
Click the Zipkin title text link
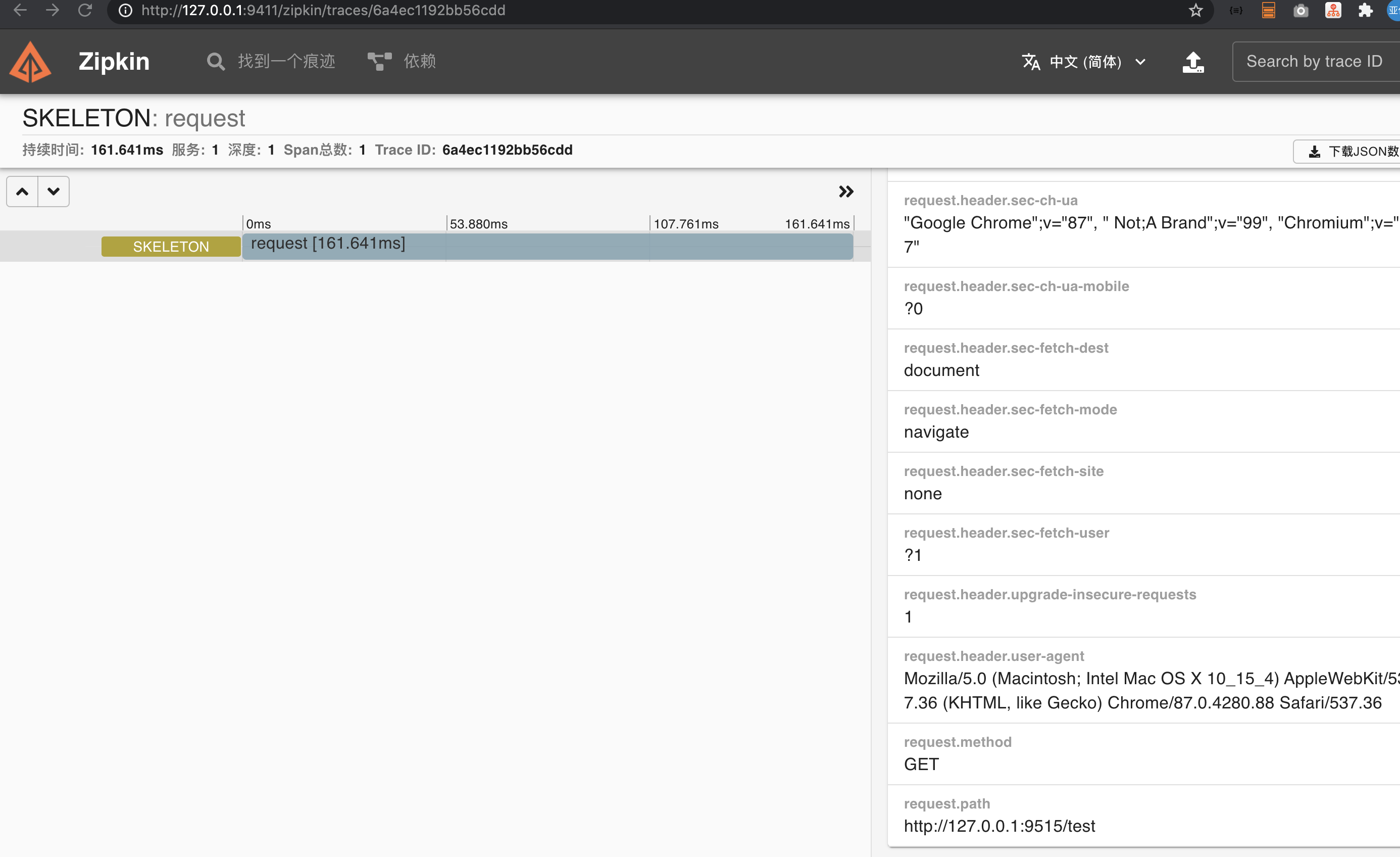pos(114,61)
